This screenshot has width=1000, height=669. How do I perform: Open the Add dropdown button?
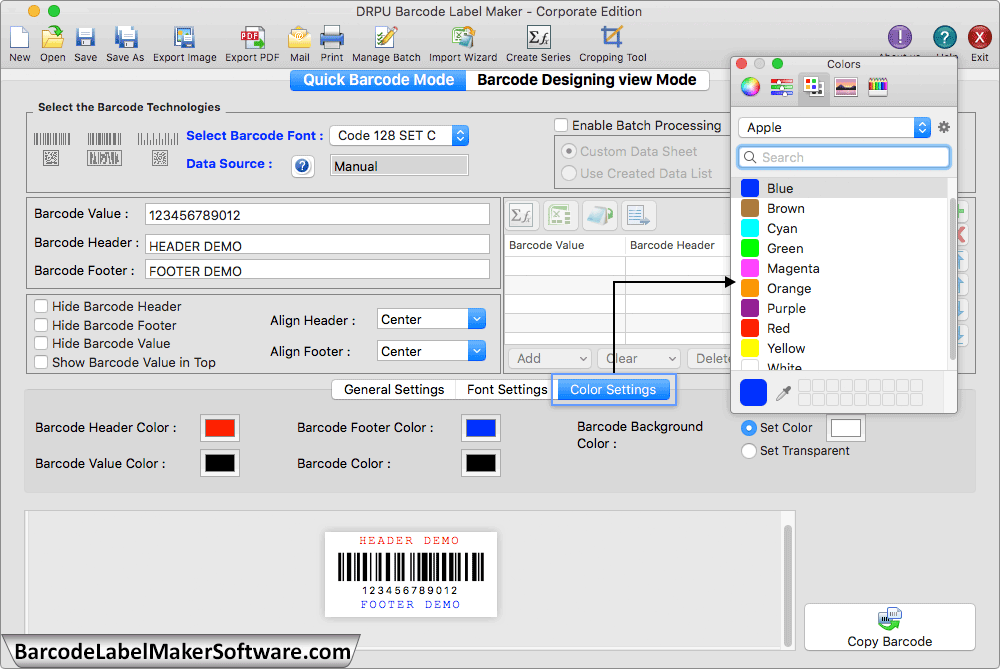click(x=550, y=358)
